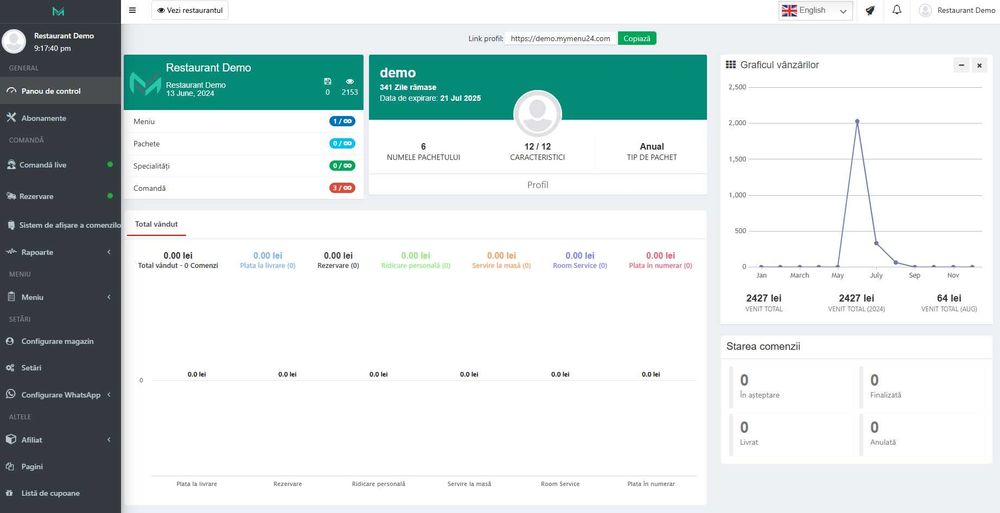Expand the Configurare WhatsApp submenu
Screen dimensions: 1000x513
[x=109, y=394]
